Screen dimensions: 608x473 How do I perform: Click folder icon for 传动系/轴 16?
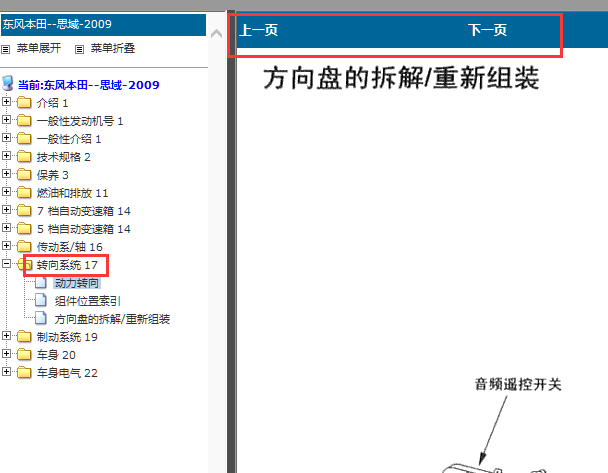tap(24, 247)
